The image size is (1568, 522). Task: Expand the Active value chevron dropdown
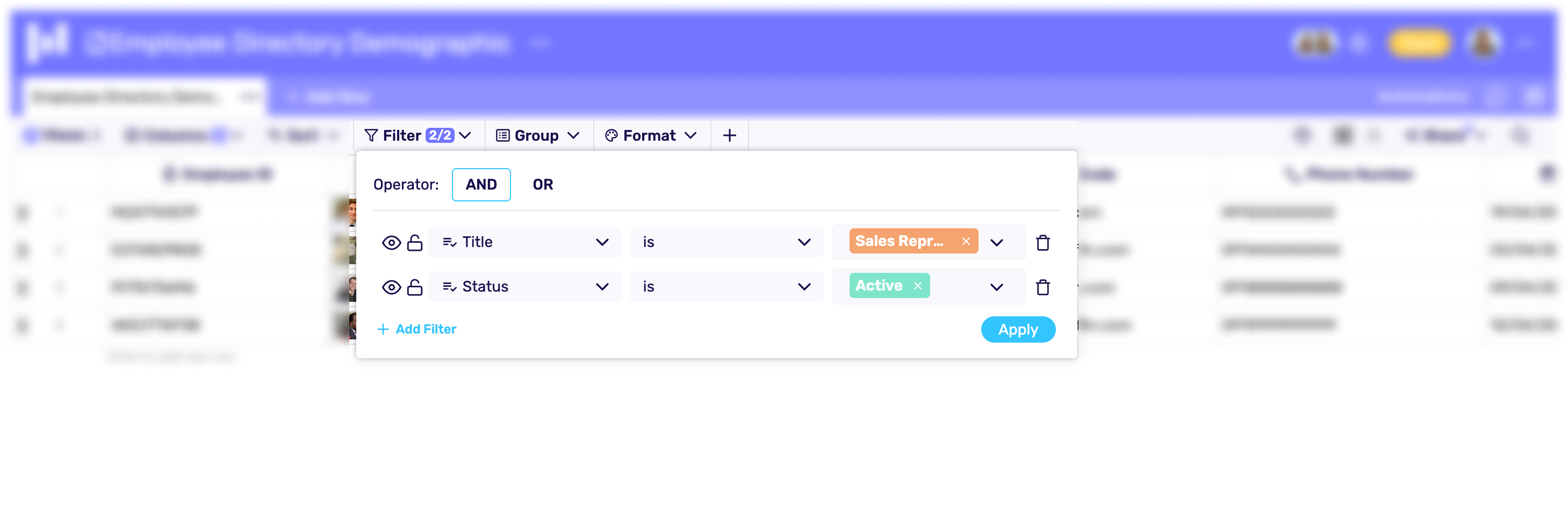(997, 287)
